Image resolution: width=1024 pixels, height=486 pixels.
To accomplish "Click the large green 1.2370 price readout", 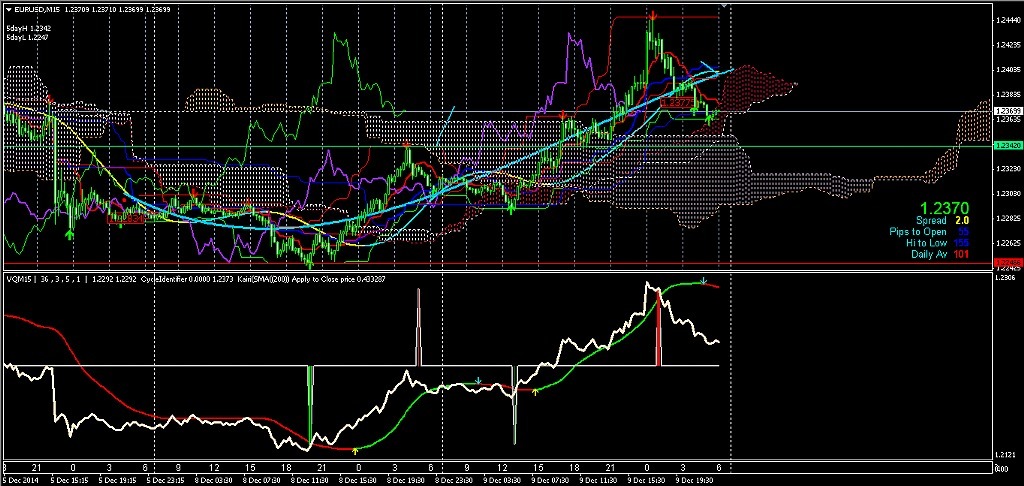I will pos(946,208).
